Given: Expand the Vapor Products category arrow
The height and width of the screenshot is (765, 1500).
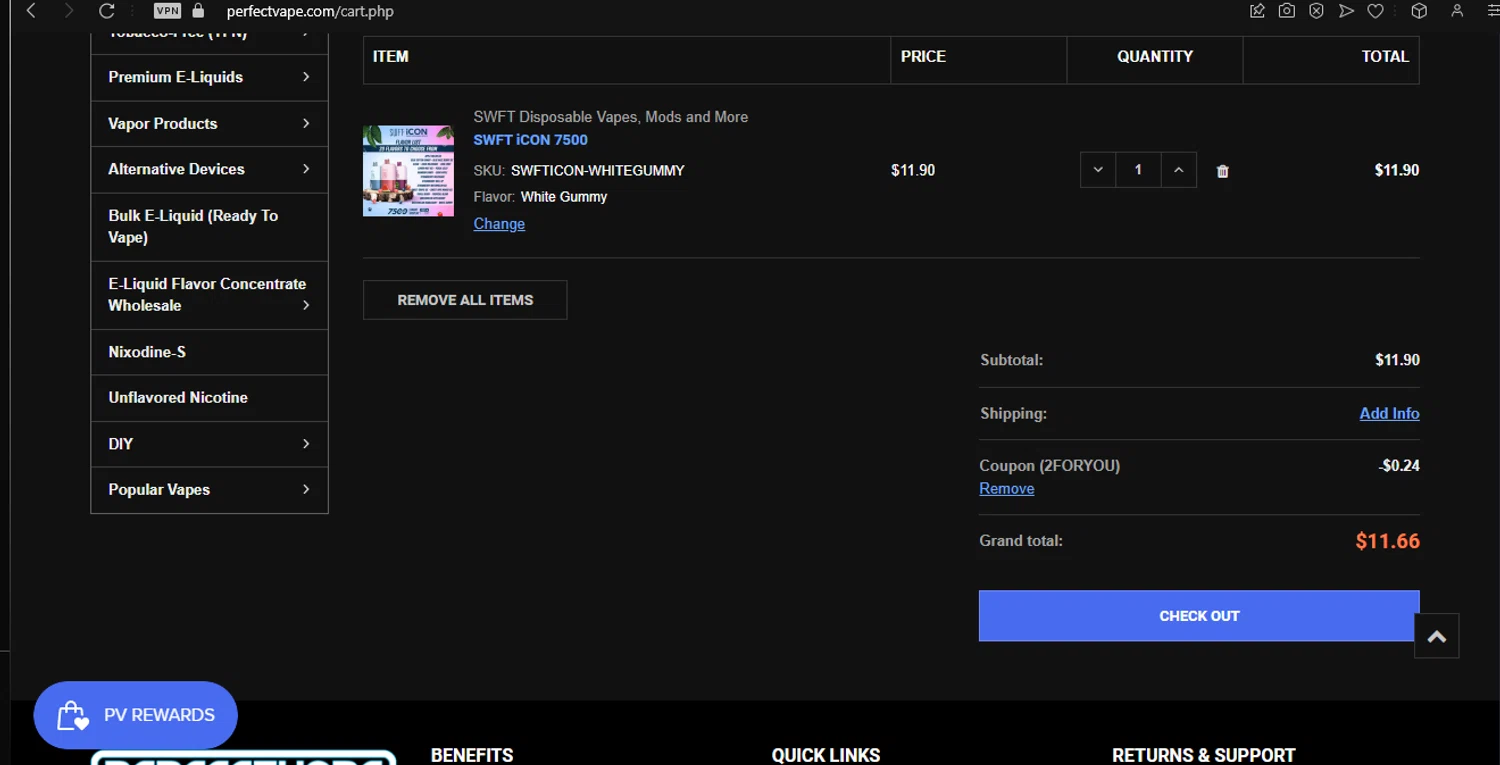Looking at the screenshot, I should (x=306, y=123).
